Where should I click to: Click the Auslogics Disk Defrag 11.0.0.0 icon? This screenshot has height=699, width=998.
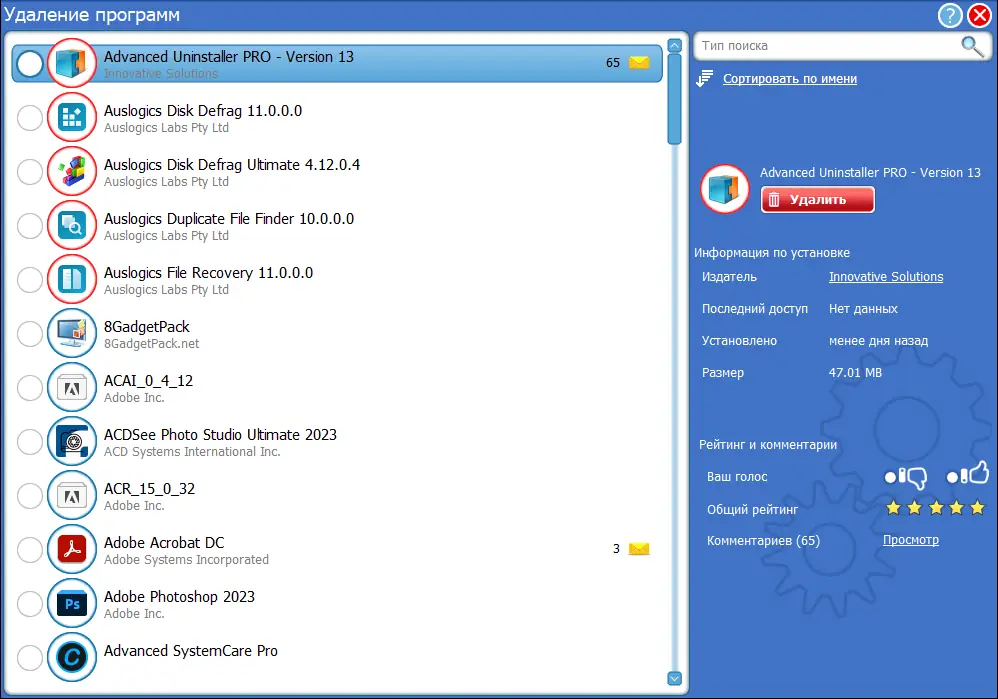tap(72, 117)
